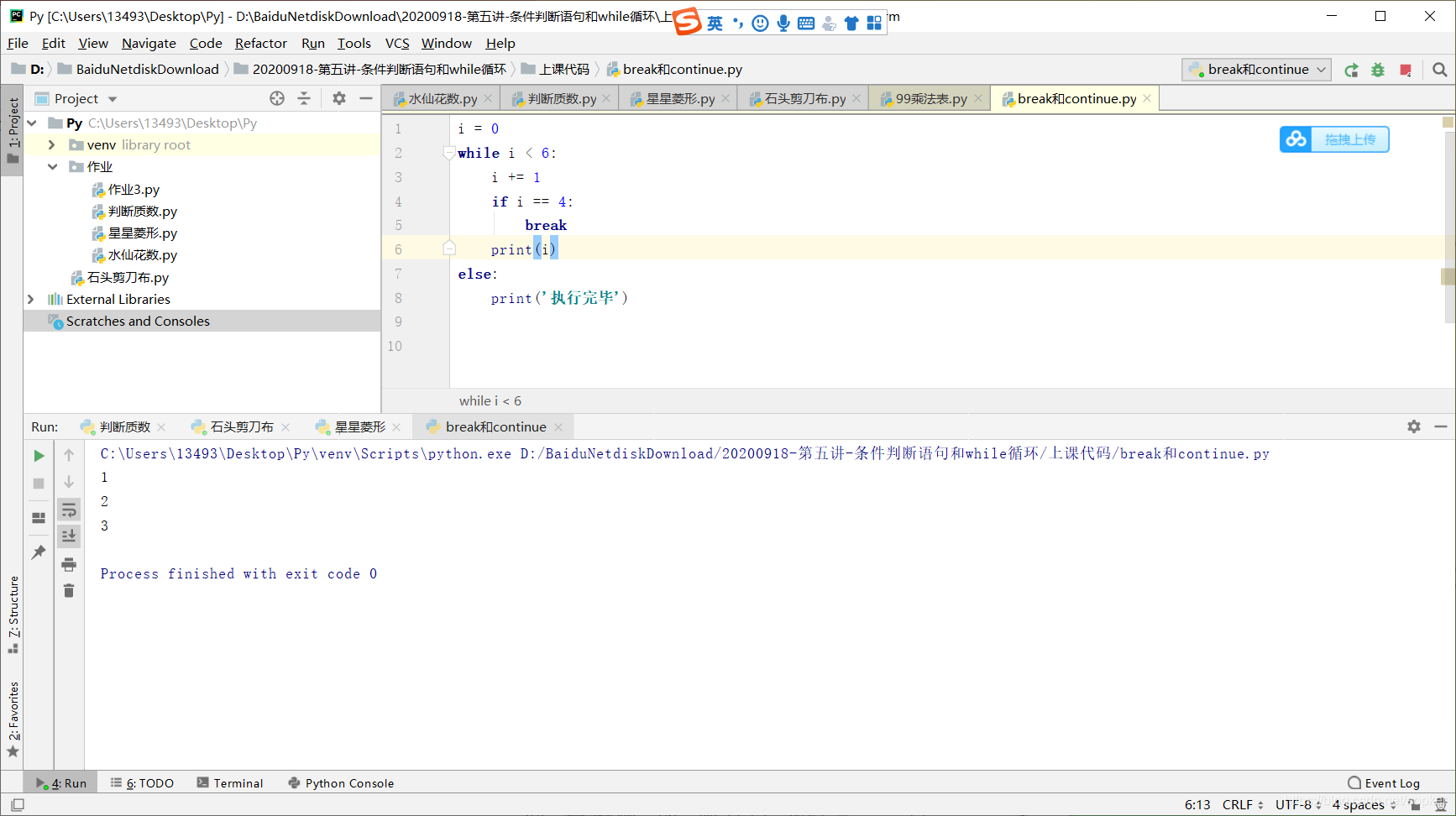Go to line via 6:13 position indicator
The height and width of the screenshot is (816, 1456).
1197,805
